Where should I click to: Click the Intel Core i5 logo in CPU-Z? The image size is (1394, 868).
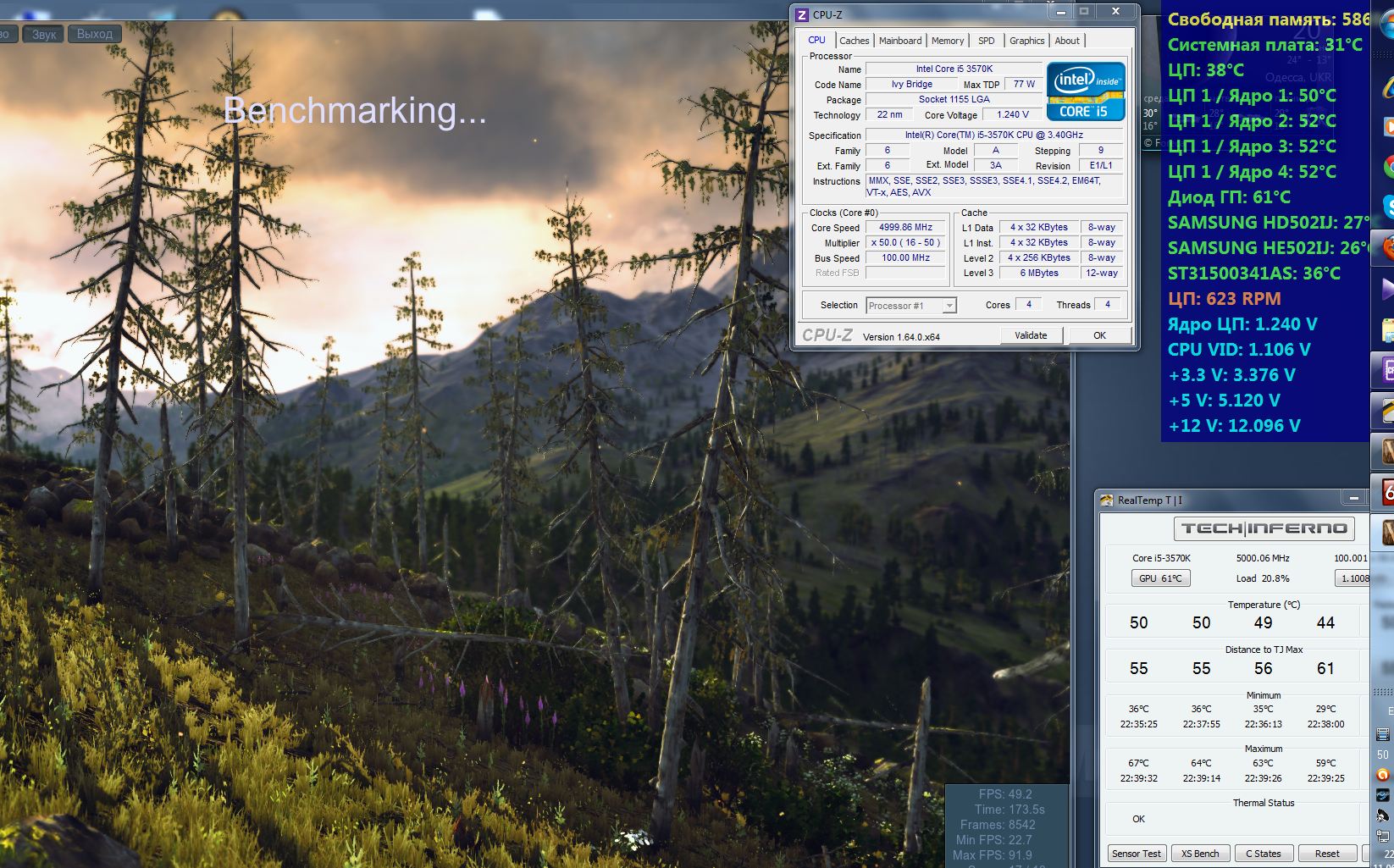1086,91
